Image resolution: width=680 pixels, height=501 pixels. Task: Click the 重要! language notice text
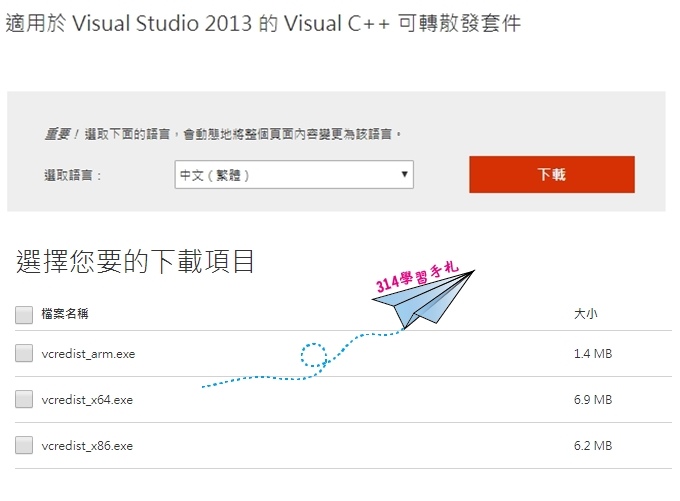coord(223,134)
